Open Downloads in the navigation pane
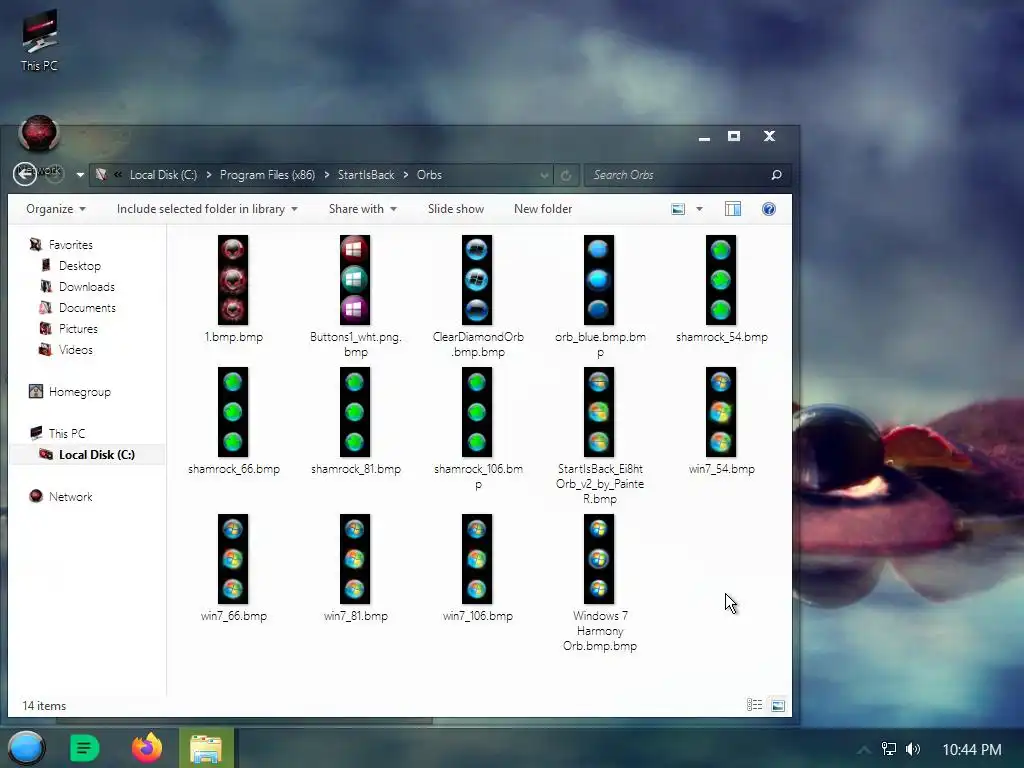1024x768 pixels. (86, 287)
